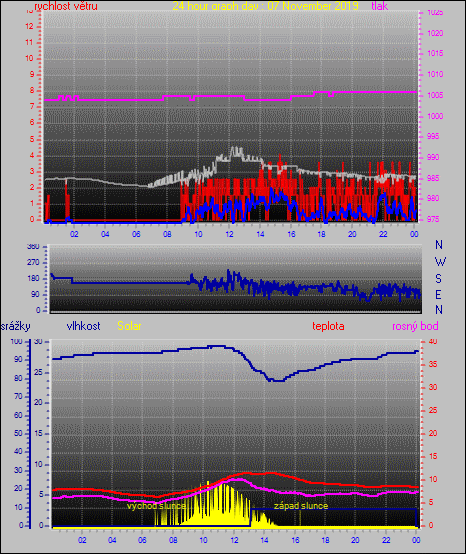Click the magenta "tlak" pressure label
466x554 pixels.
pyautogui.click(x=379, y=6)
